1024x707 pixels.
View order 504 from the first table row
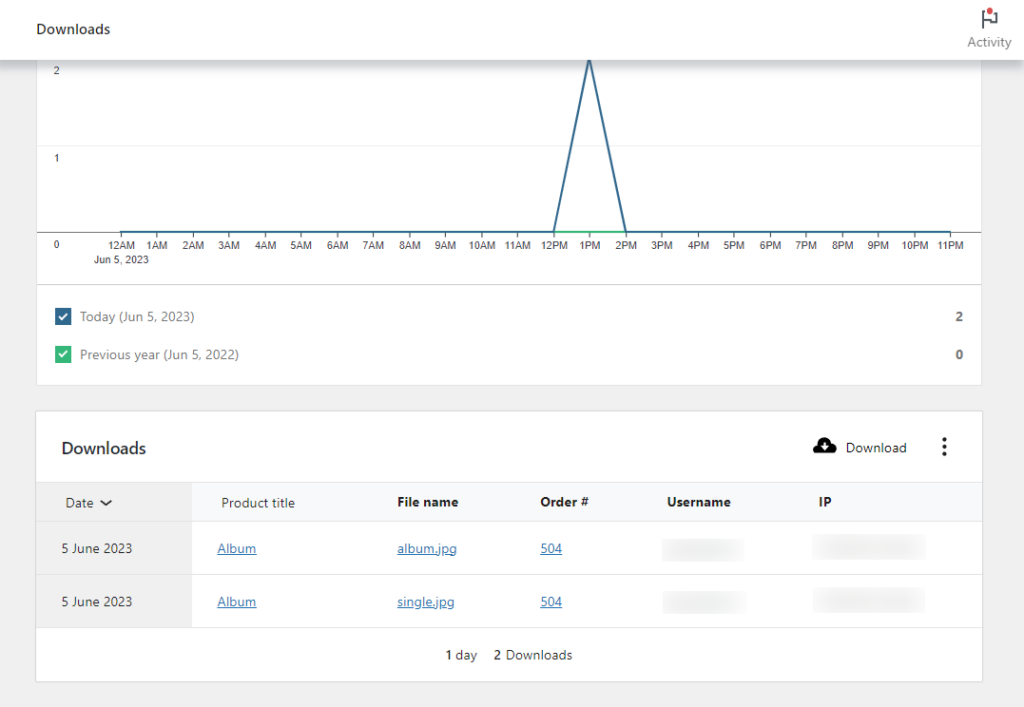click(x=551, y=548)
